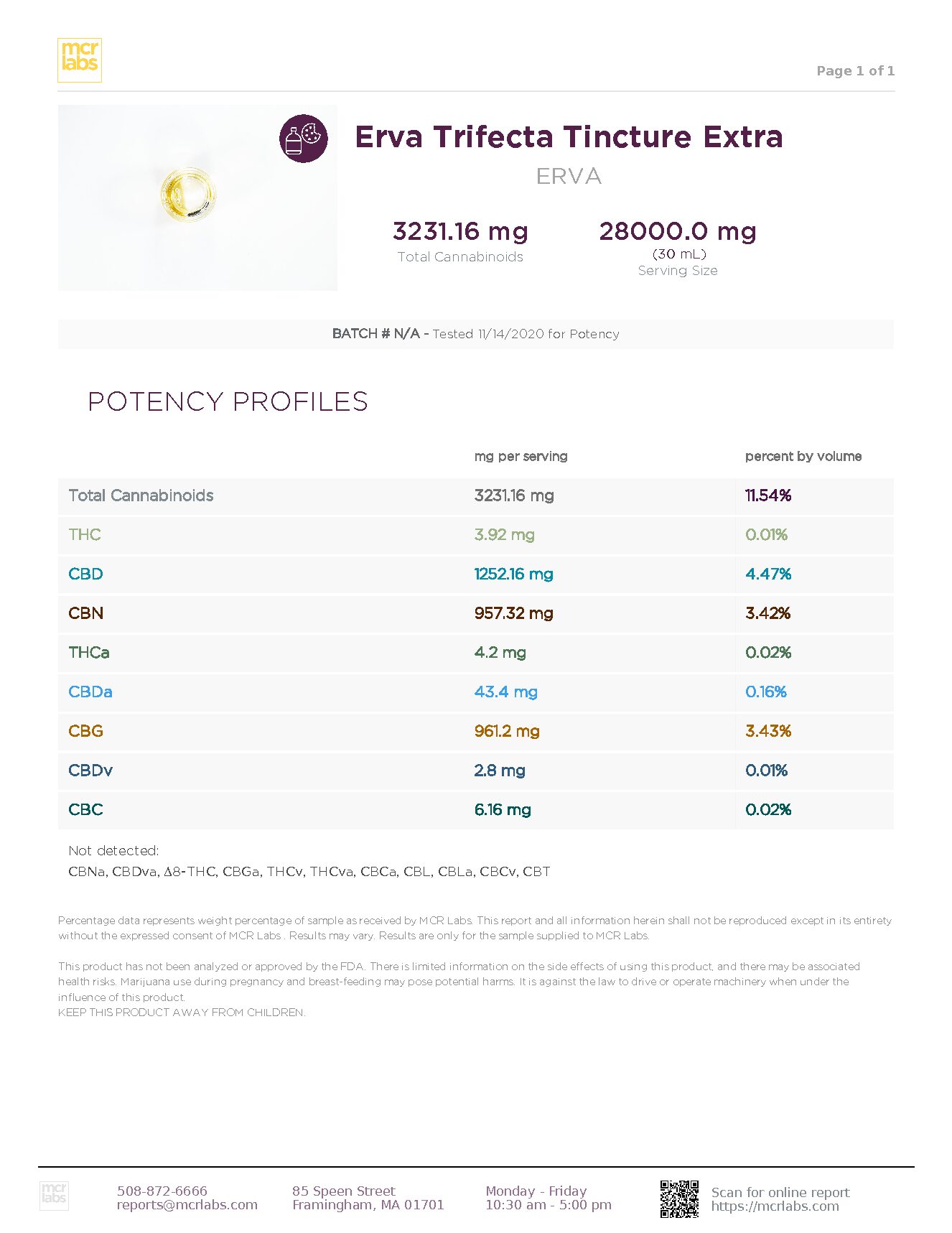The height and width of the screenshot is (1233, 952).
Task: Click the 508-872-6666 phone number
Action: [x=162, y=1191]
